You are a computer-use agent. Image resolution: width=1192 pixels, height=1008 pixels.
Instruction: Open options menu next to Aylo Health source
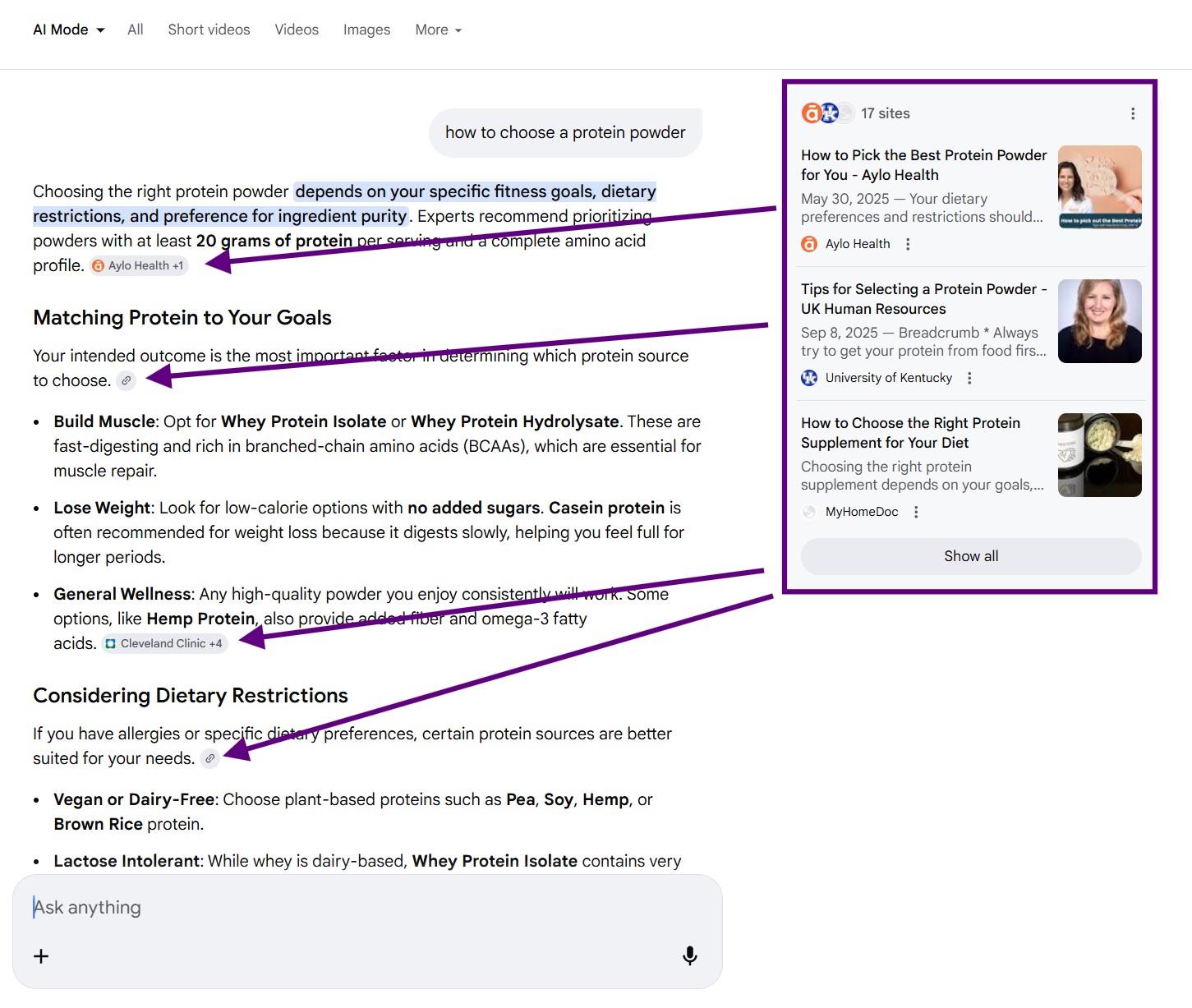908,244
